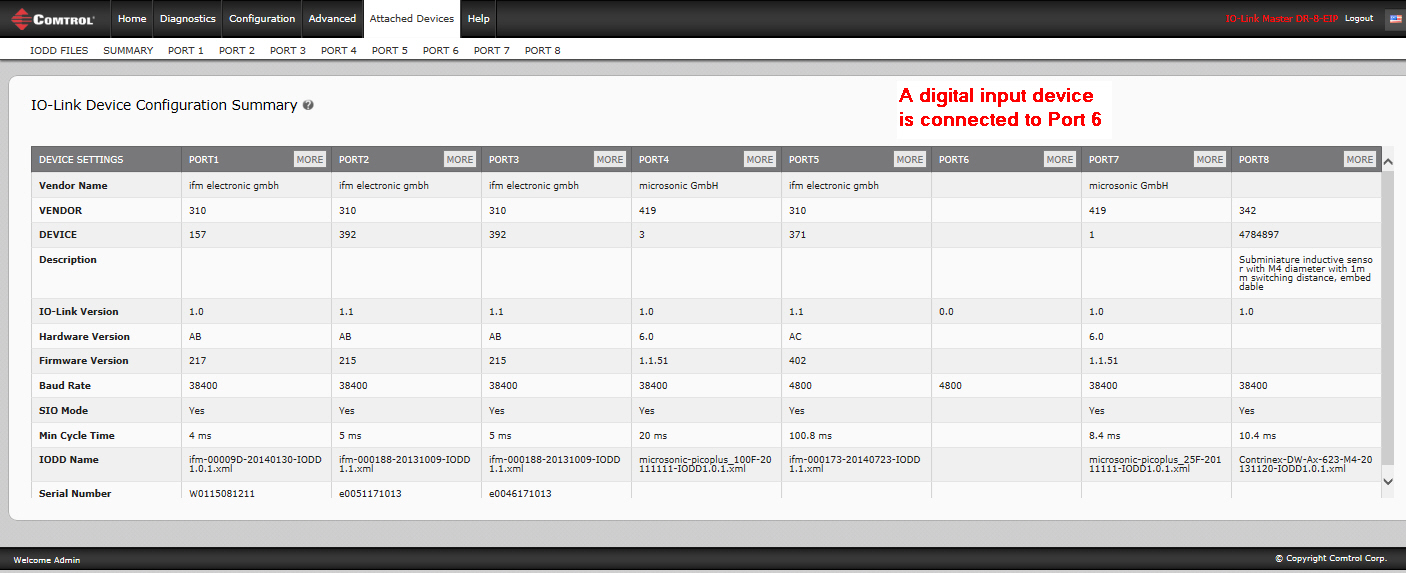Viewport: 1406px width, 573px height.
Task: Open the PORT 7 tab
Action: coord(492,50)
